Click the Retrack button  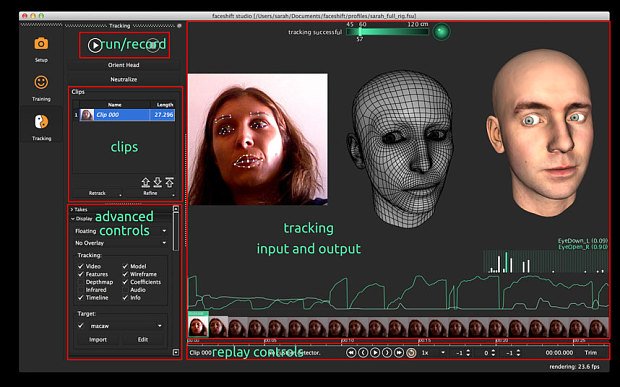click(97, 193)
